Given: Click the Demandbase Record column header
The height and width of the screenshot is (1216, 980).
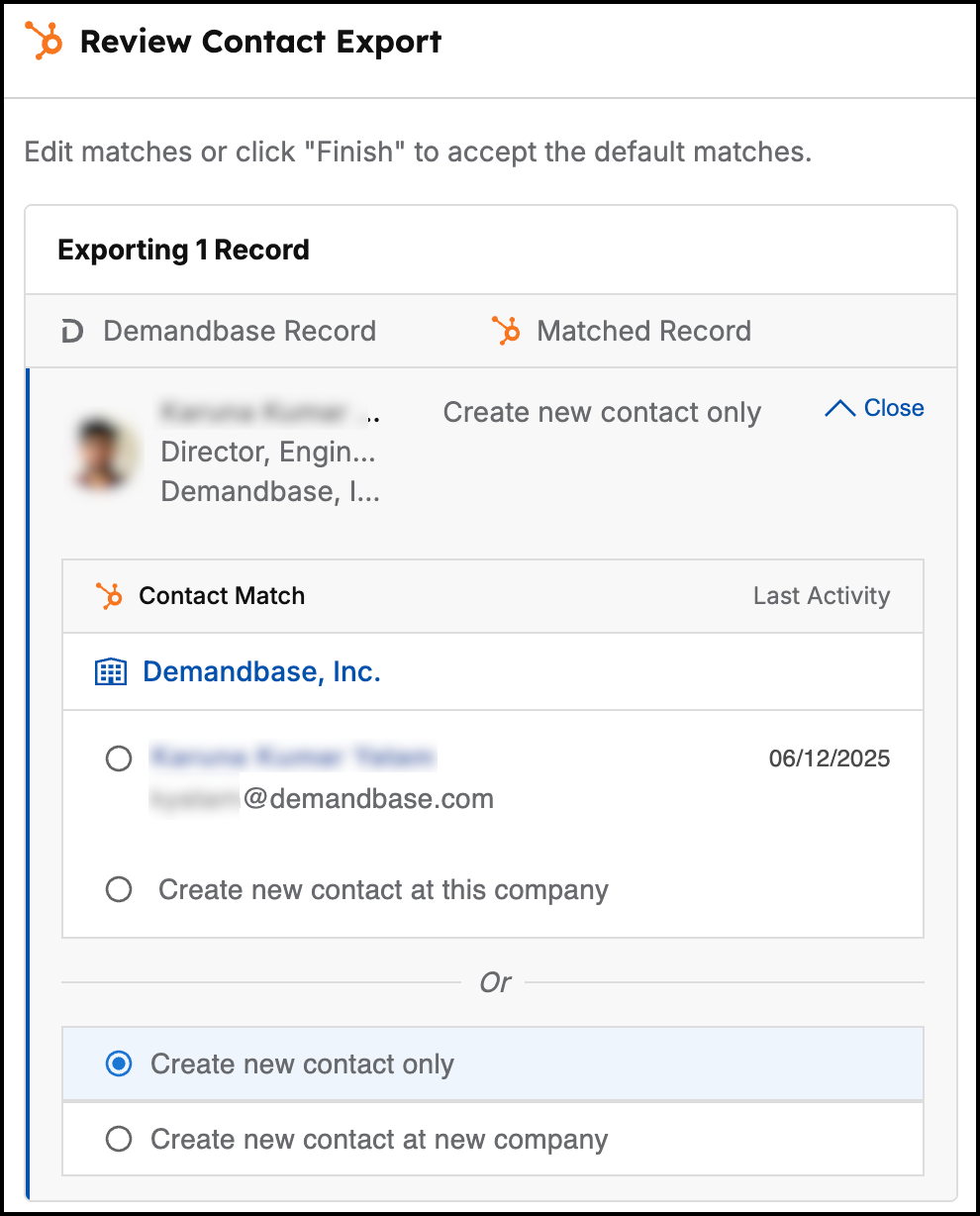Looking at the screenshot, I should [240, 331].
